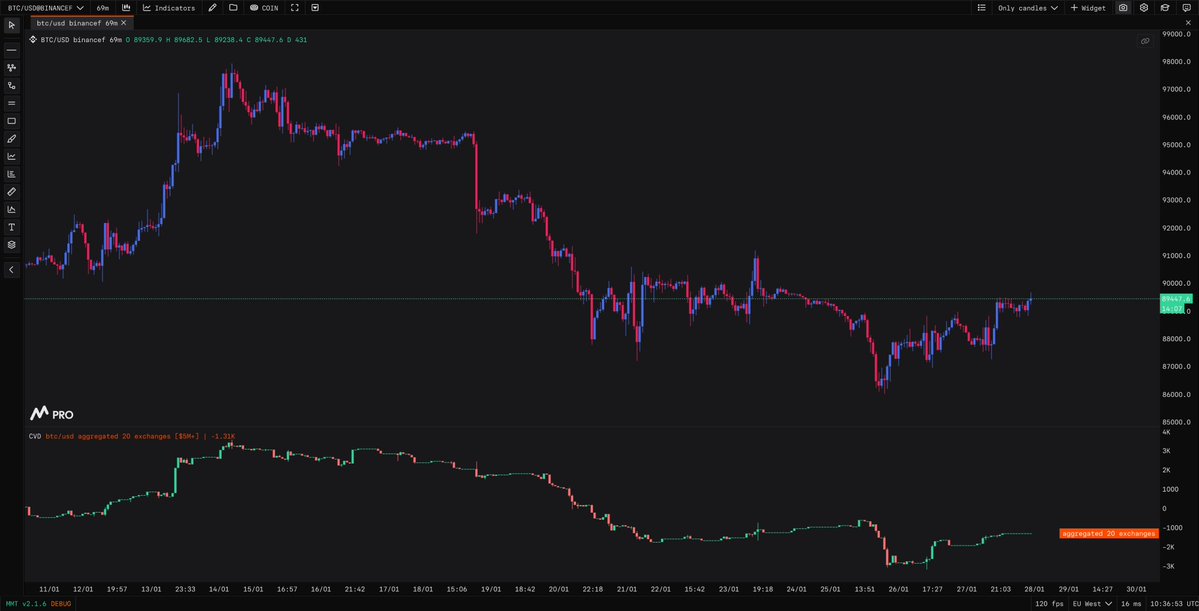Viewport: 1199px width, 611px height.
Task: Click the 4K CVD axis label
Action: [x=1167, y=432]
